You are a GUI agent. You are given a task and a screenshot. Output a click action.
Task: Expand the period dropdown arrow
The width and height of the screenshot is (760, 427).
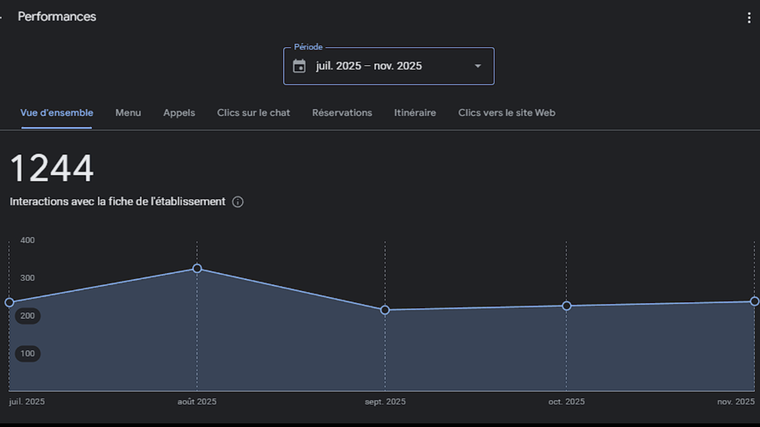[x=477, y=66]
